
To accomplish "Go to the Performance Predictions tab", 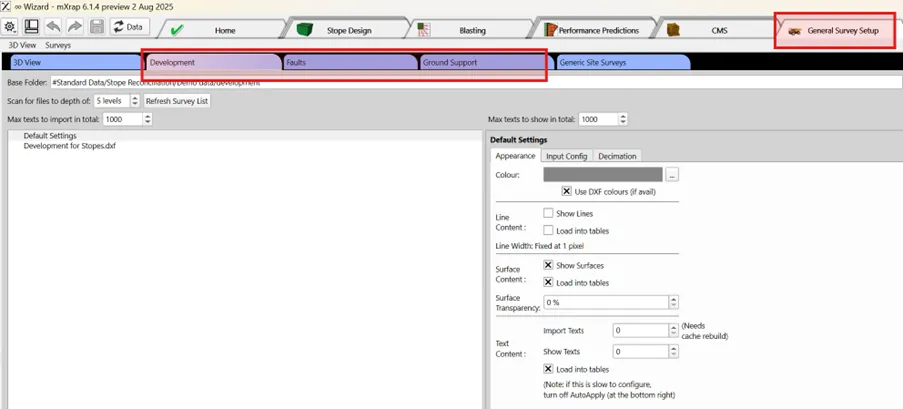I will (x=596, y=31).
